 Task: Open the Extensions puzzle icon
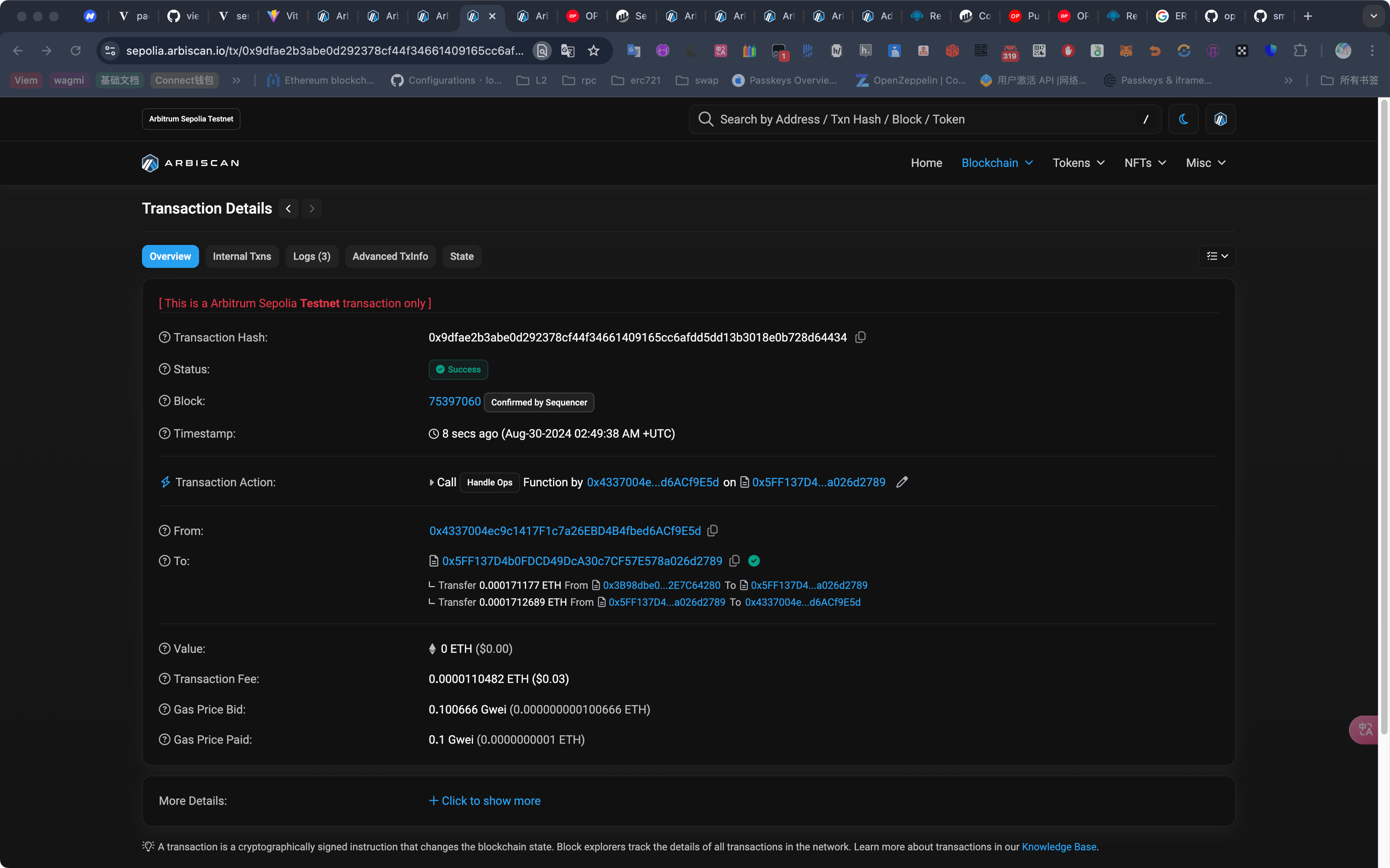(1300, 51)
